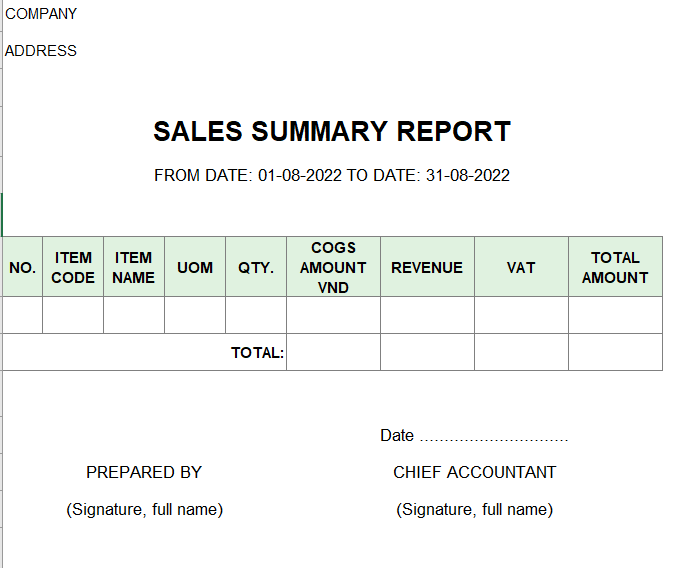Viewport: 690px width, 568px height.
Task: Select the VAT header cell
Action: tap(521, 267)
